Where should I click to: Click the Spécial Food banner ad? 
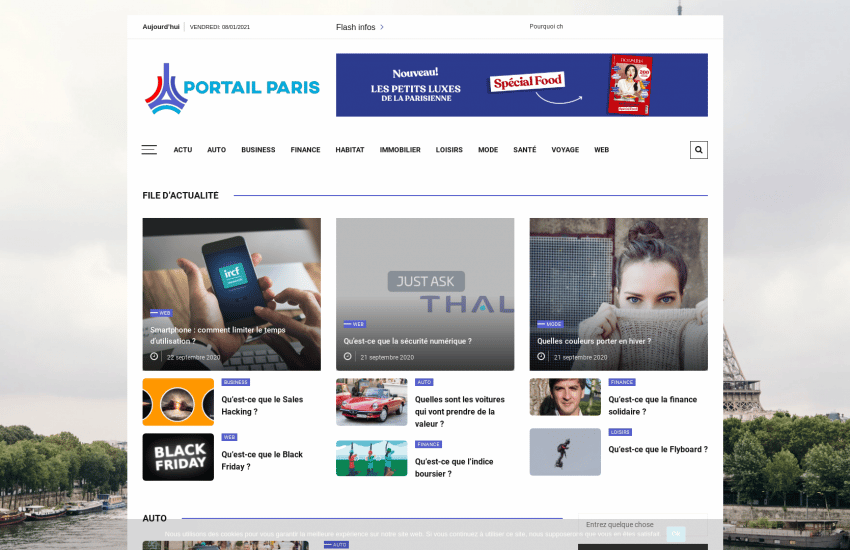click(x=521, y=85)
